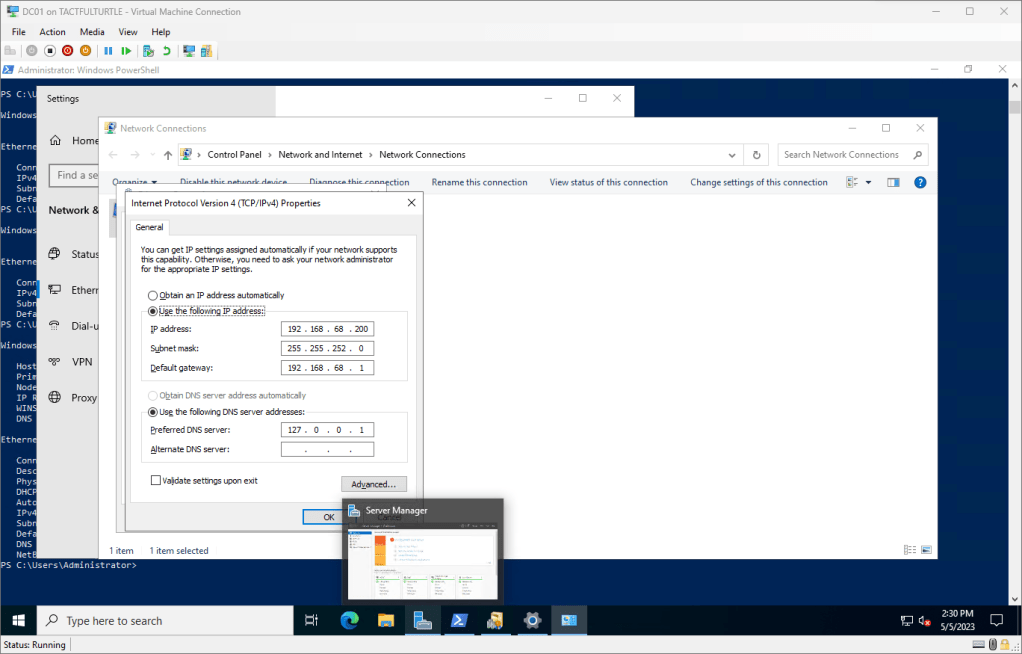Click the Help icon in Network Connections

pos(920,183)
